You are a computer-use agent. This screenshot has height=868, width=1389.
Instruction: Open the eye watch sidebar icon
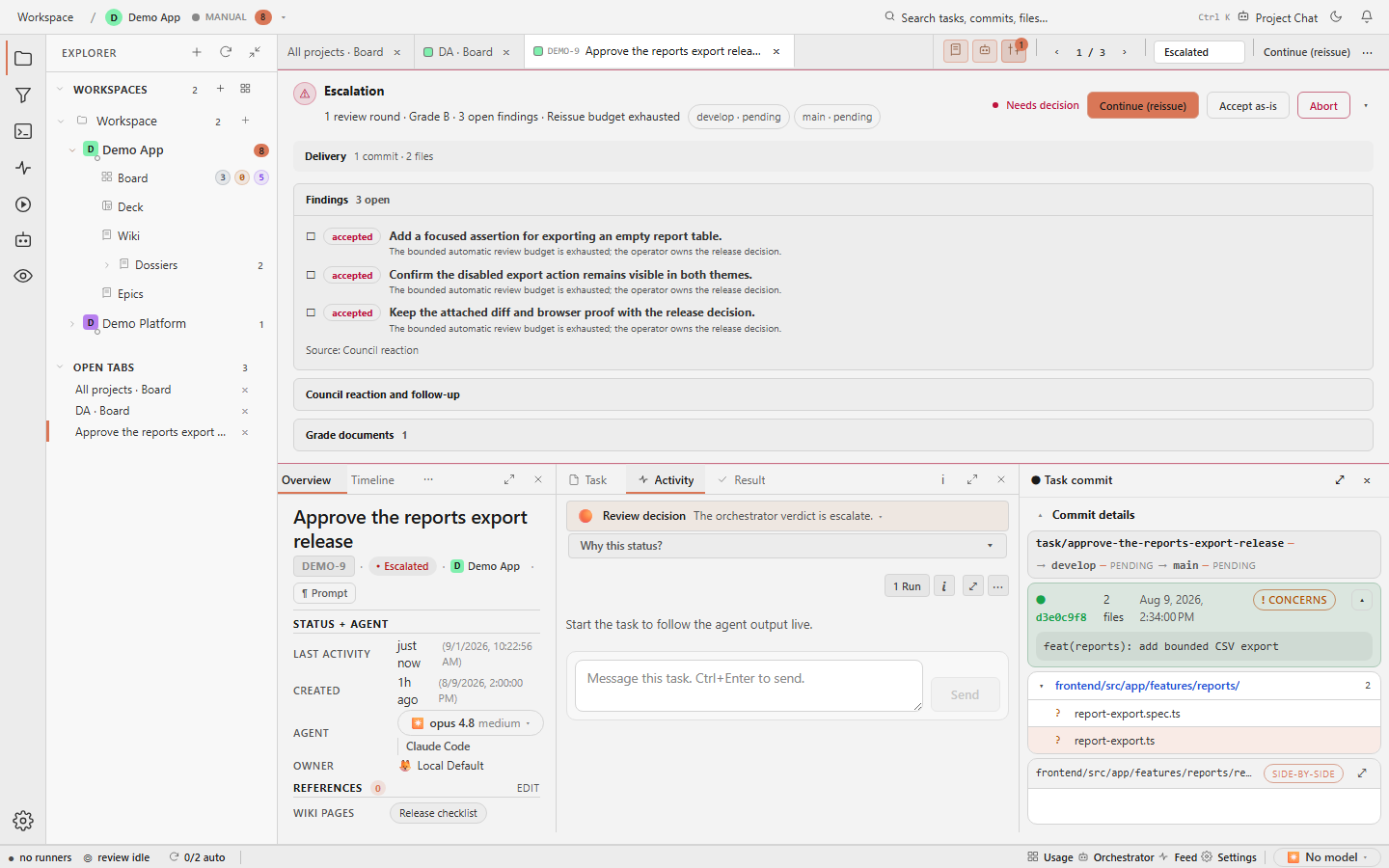point(23,276)
